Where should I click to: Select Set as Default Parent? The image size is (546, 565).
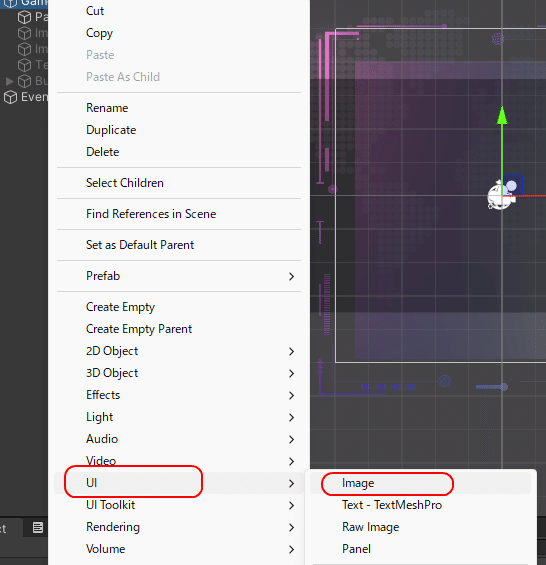(179, 245)
